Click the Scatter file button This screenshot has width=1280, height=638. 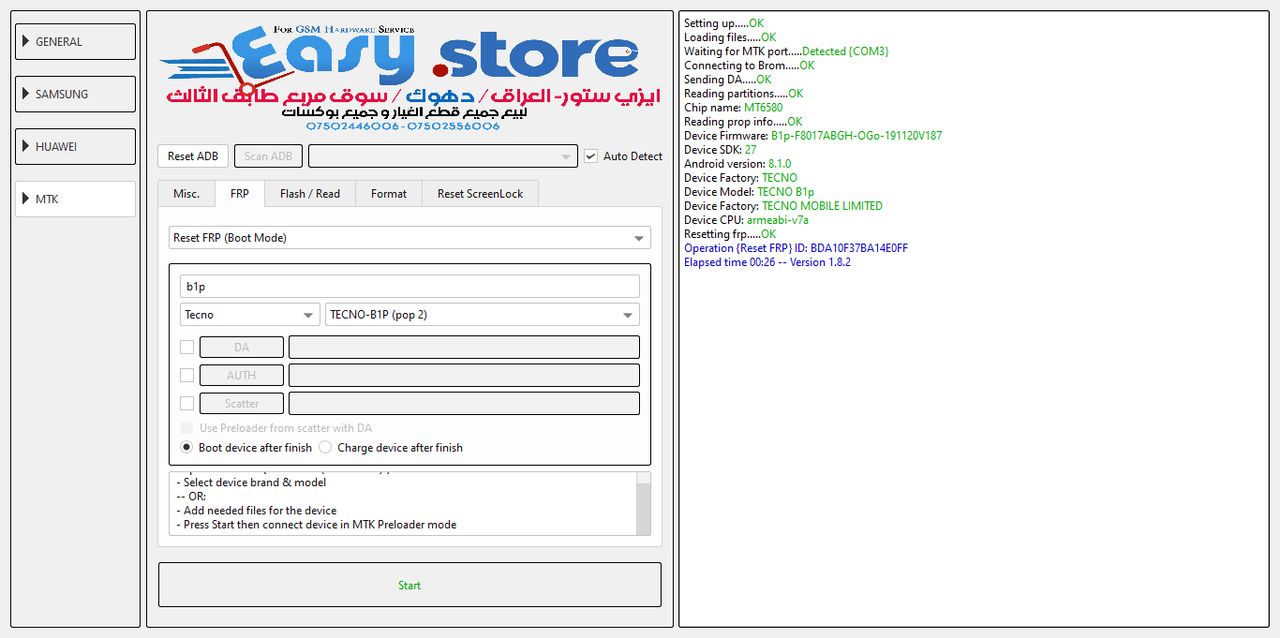[241, 403]
